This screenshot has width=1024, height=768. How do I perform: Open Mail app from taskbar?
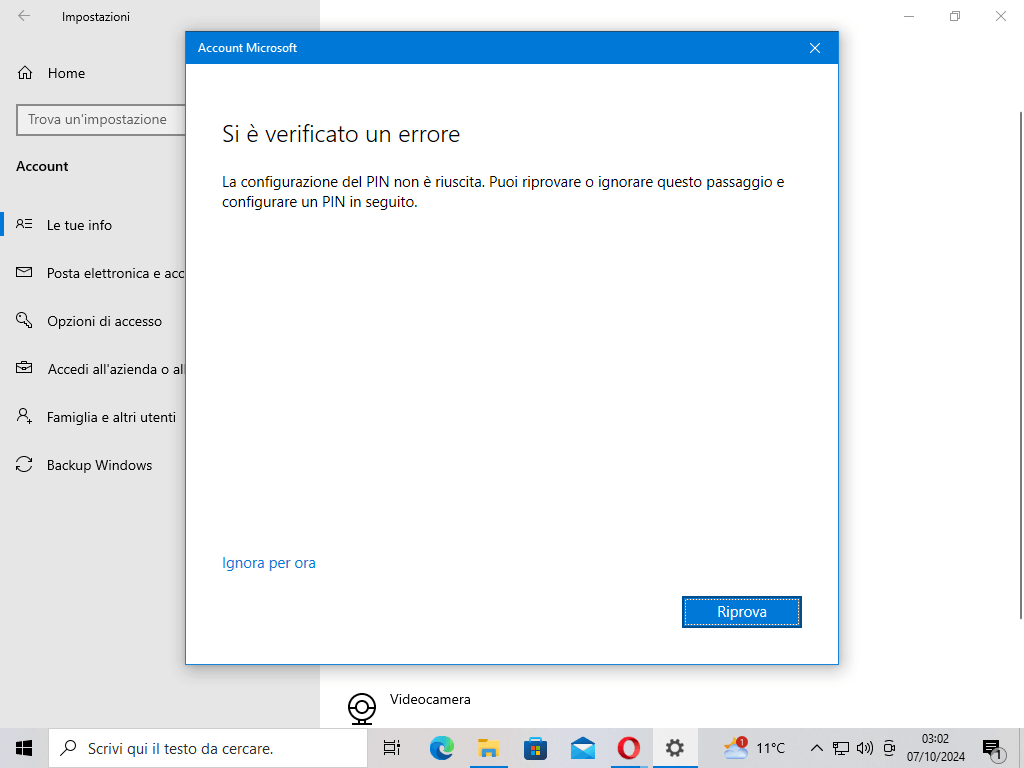coord(583,748)
